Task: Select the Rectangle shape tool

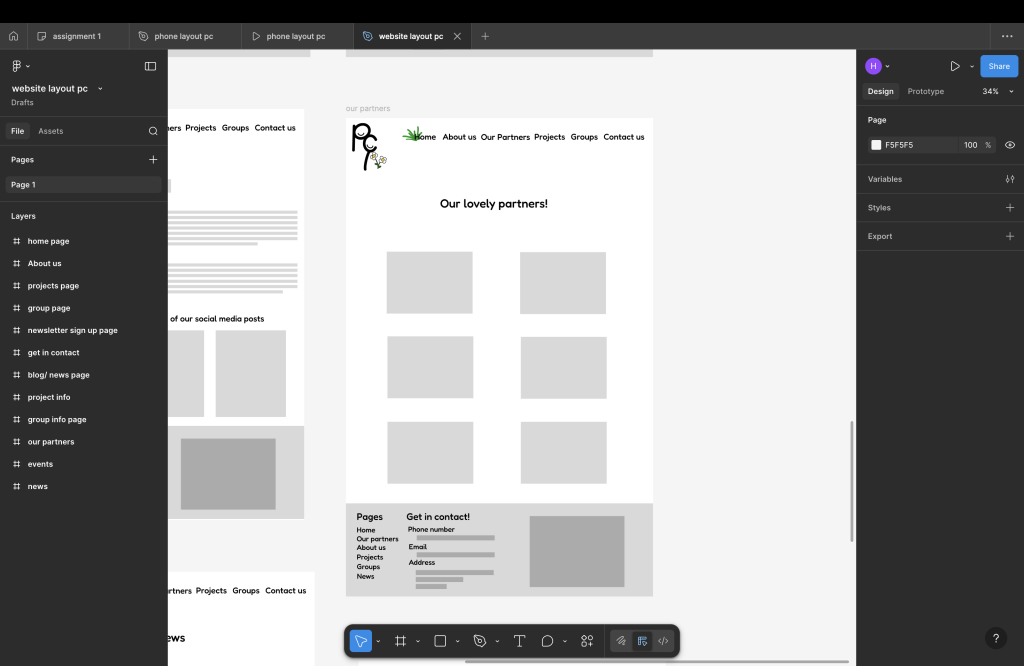Action: click(x=440, y=641)
